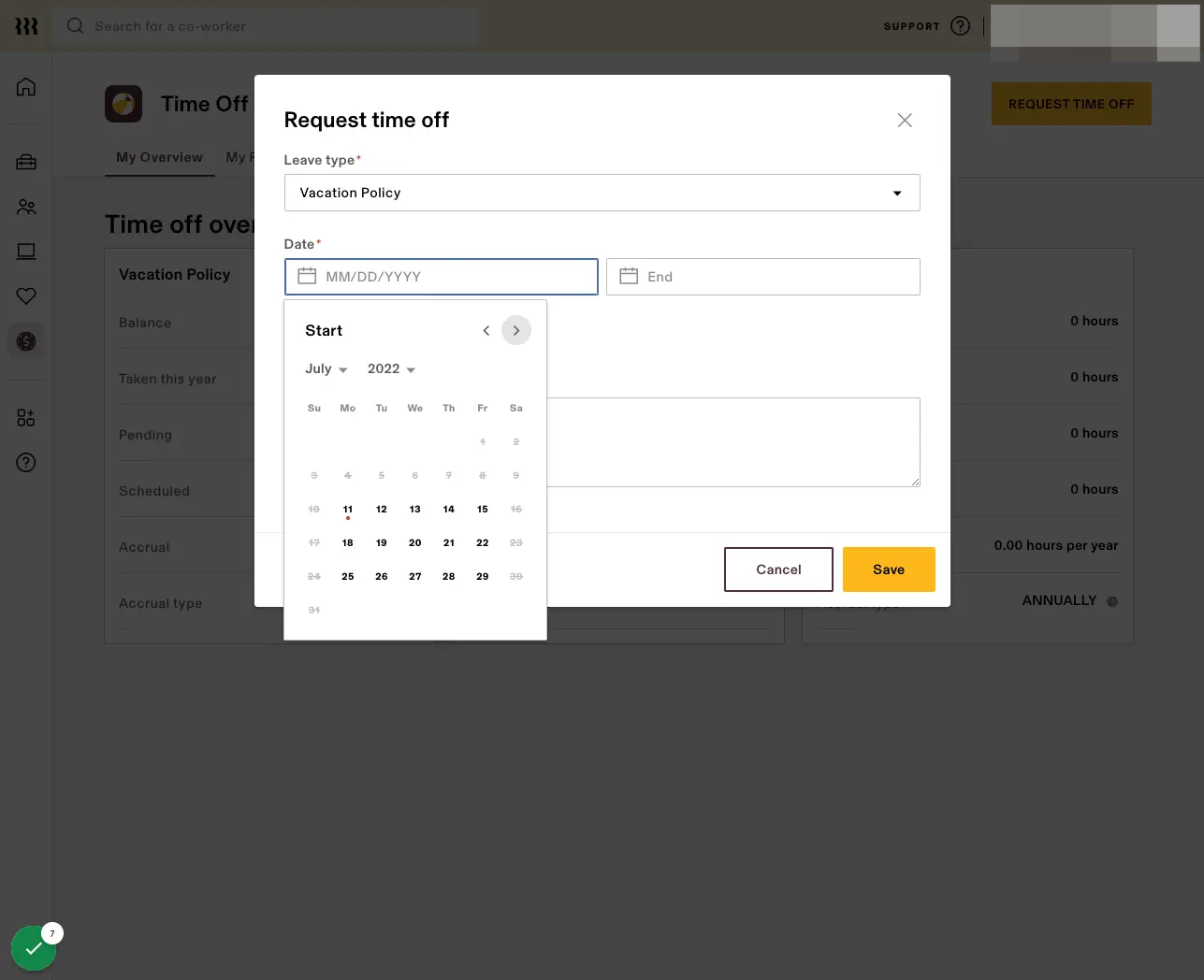
Task: Select July 14 in calendar
Action: [x=449, y=510]
